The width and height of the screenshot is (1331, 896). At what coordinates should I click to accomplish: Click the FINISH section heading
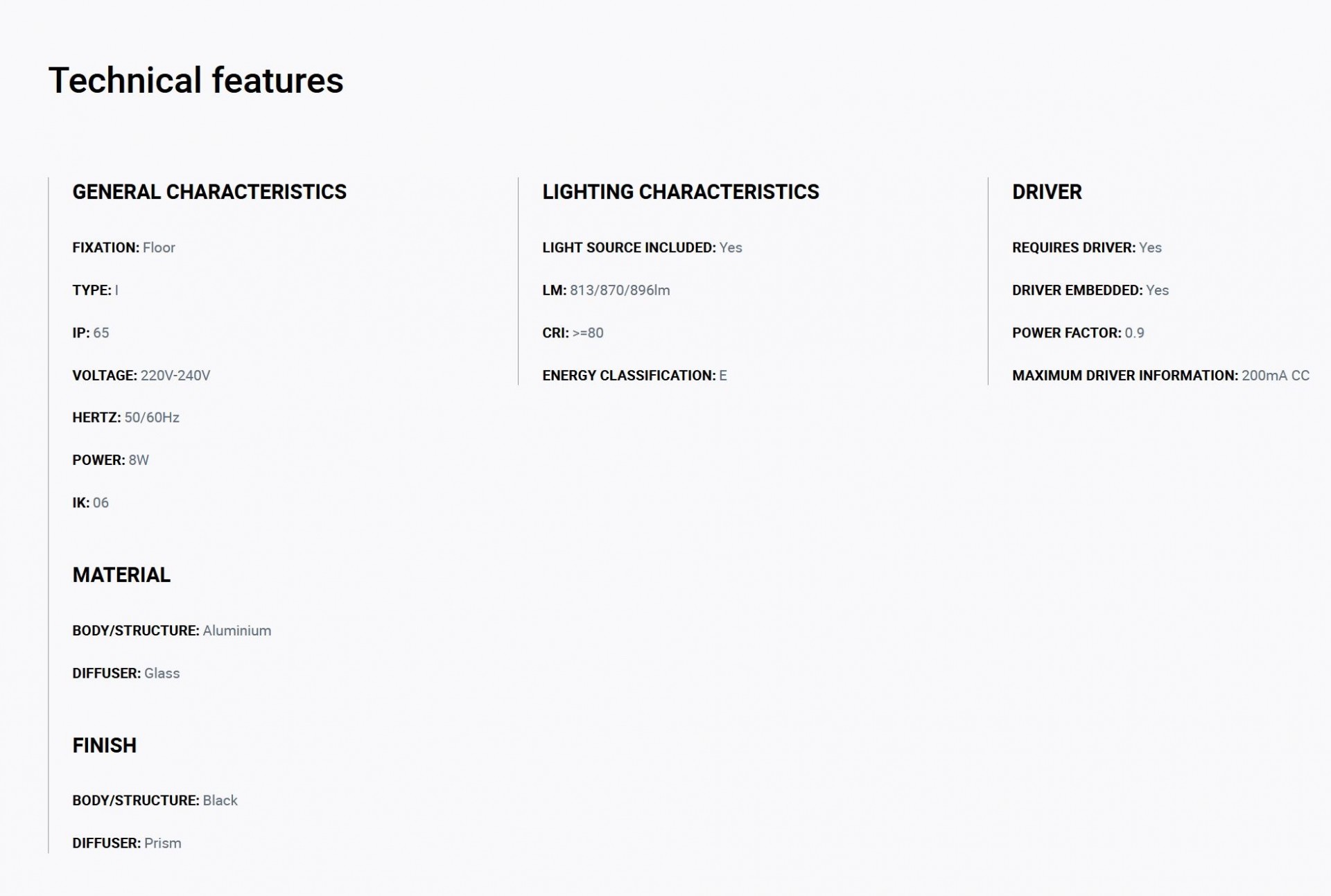pos(105,746)
